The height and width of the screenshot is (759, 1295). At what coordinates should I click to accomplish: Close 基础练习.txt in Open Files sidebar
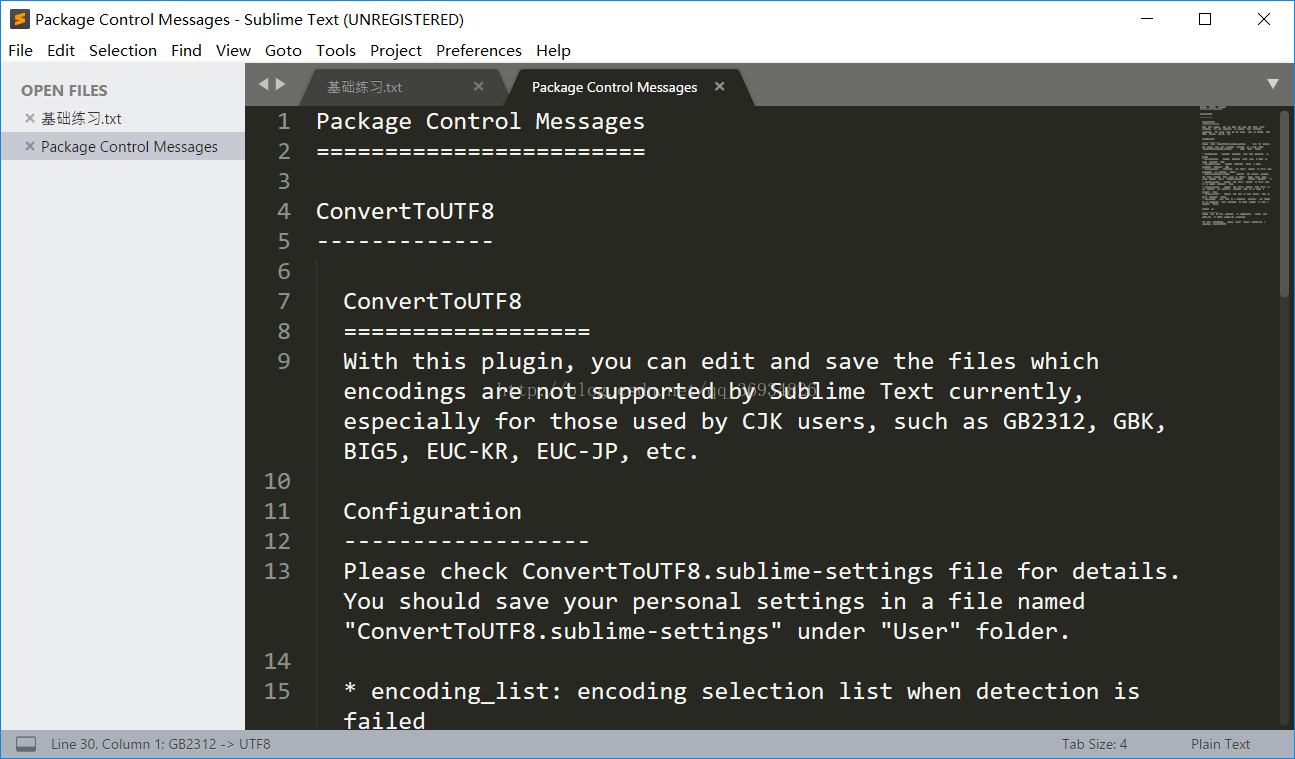[x=30, y=118]
